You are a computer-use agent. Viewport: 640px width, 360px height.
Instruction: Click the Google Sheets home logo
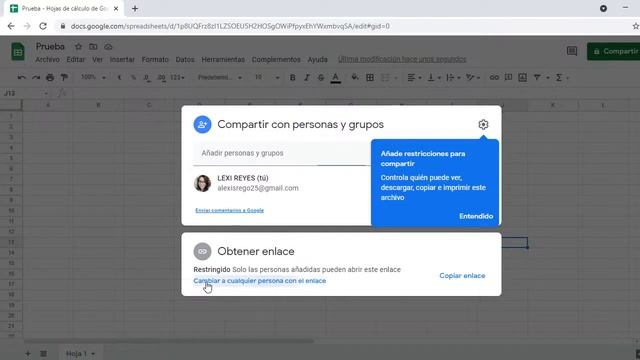click(18, 52)
